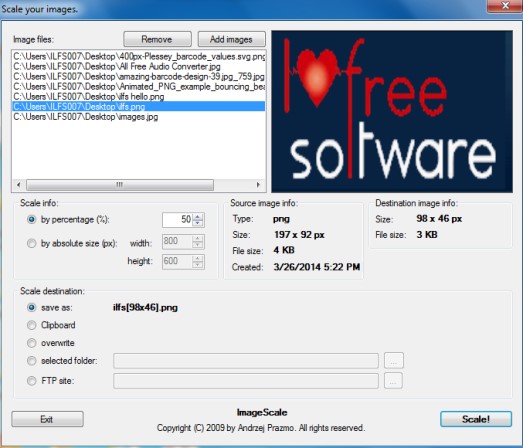The image size is (523, 448).
Task: Click the destination file size 3 KB value
Action: pyautogui.click(x=427, y=235)
